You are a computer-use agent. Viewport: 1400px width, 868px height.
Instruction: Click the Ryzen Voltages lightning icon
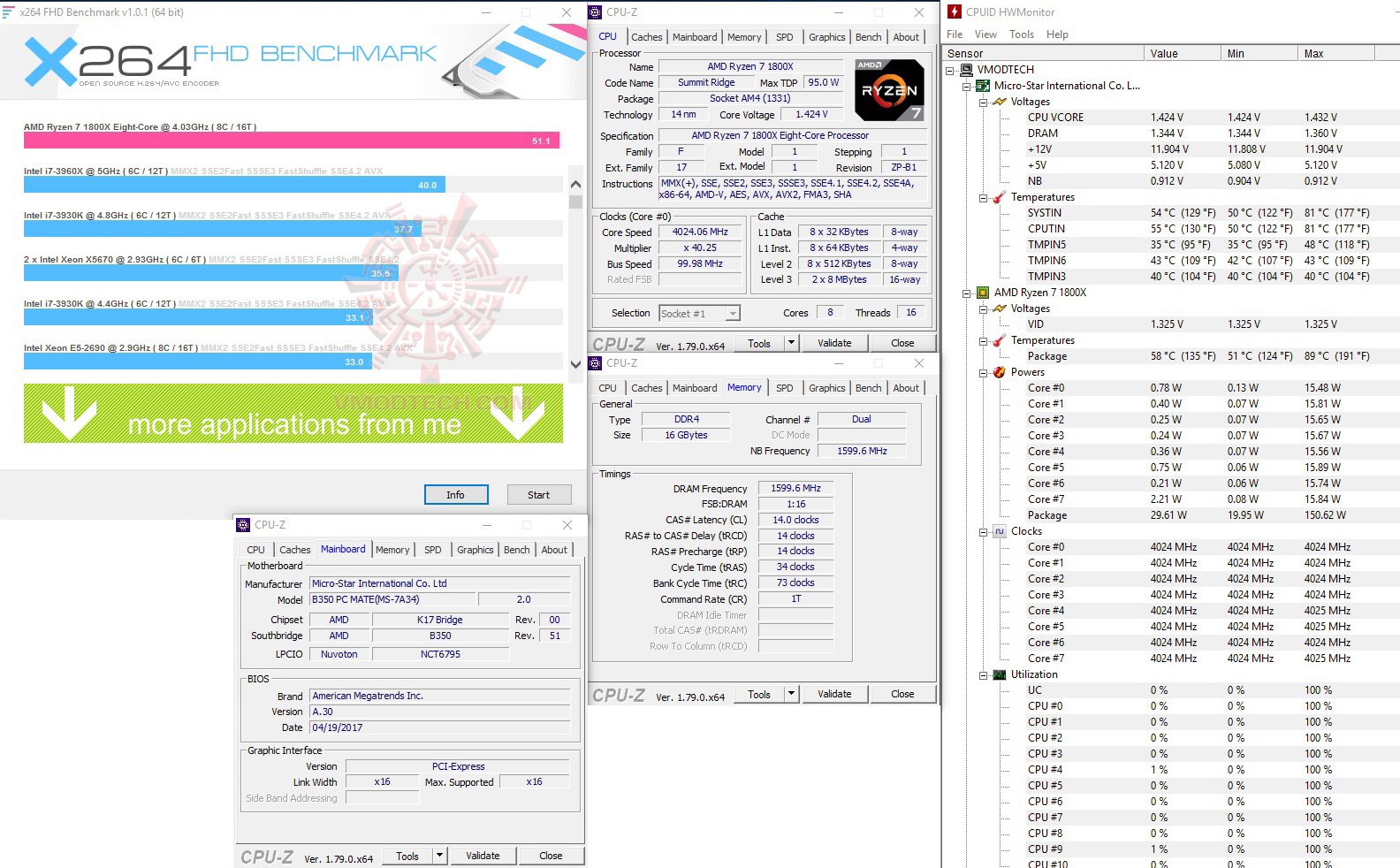coord(1000,308)
